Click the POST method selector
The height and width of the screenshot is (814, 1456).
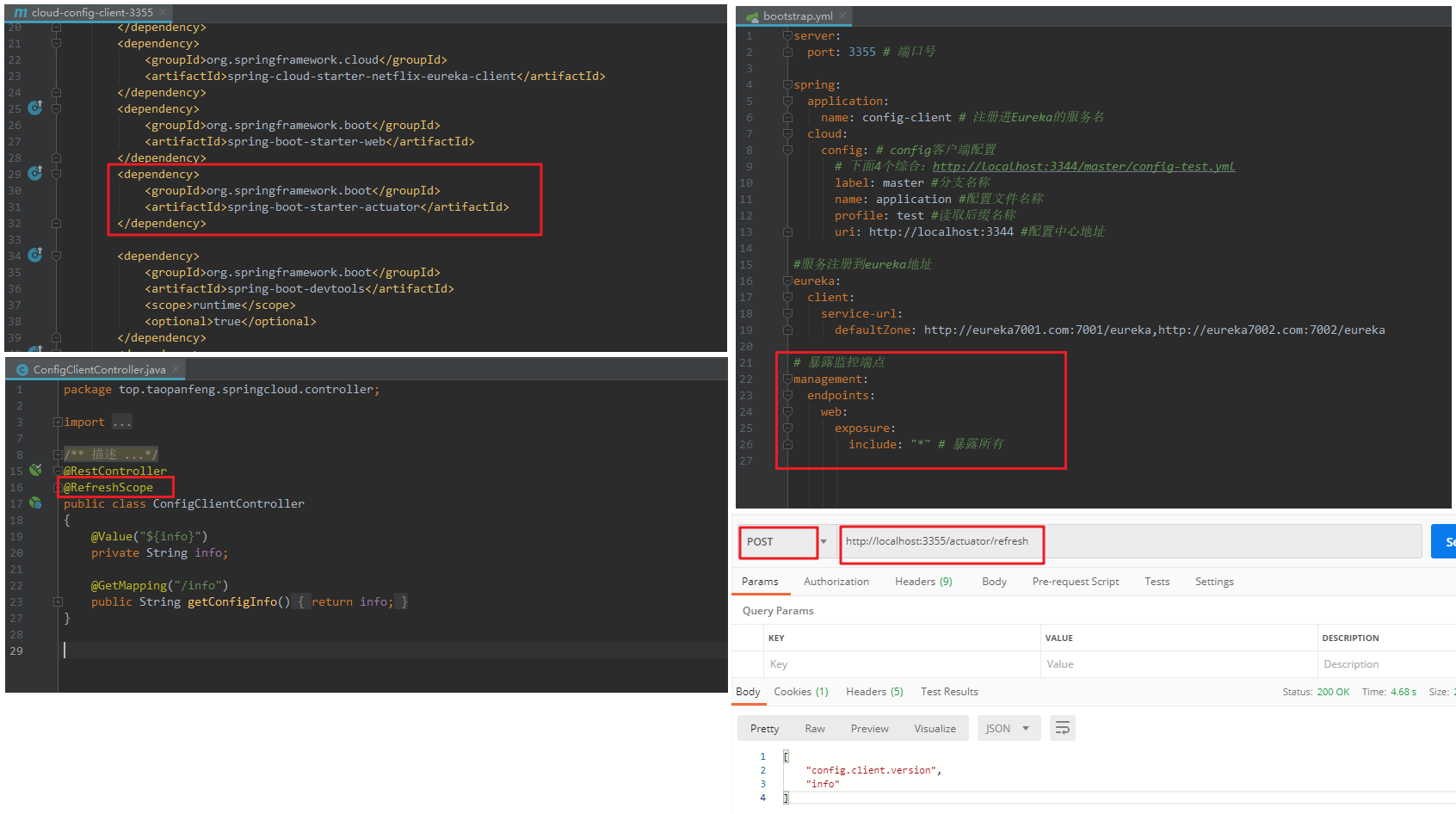(x=778, y=541)
